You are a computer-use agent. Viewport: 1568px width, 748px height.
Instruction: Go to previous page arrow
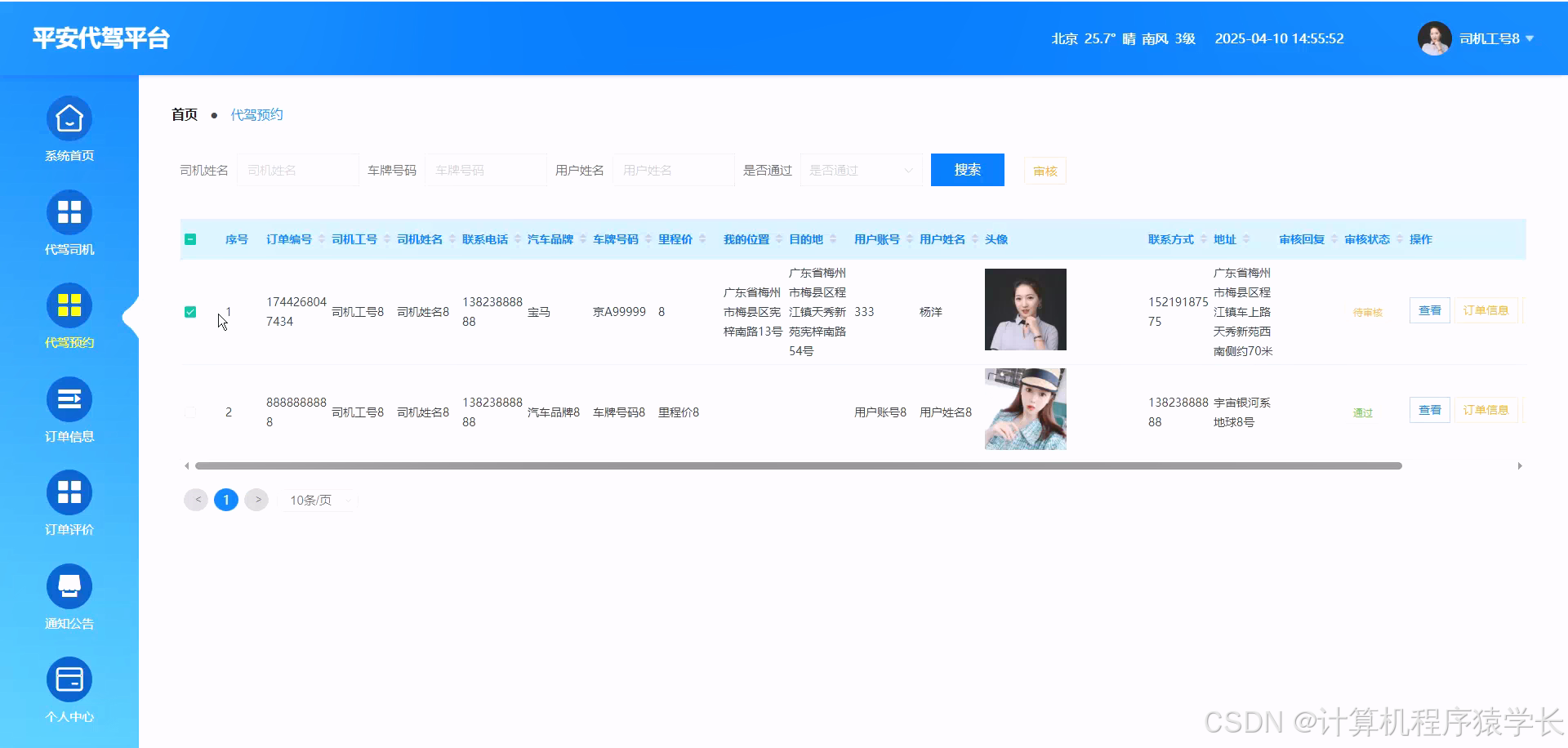pos(196,500)
